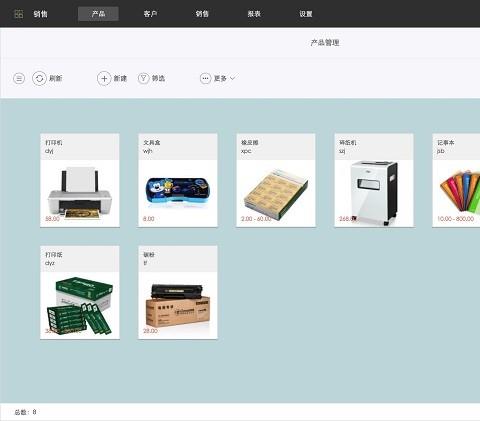Screen dimensions: 480x421
Task: Open the app grid icon beside 销售 title
Action: click(x=19, y=14)
